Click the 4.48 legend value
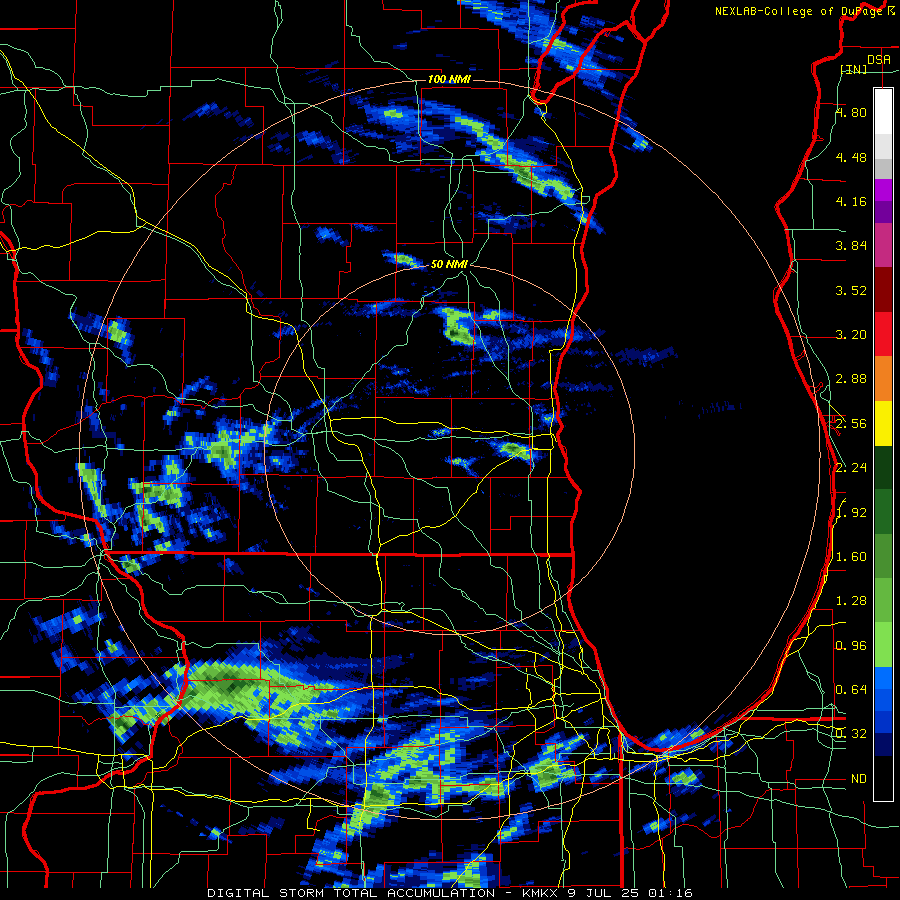900x900 pixels. pyautogui.click(x=851, y=157)
